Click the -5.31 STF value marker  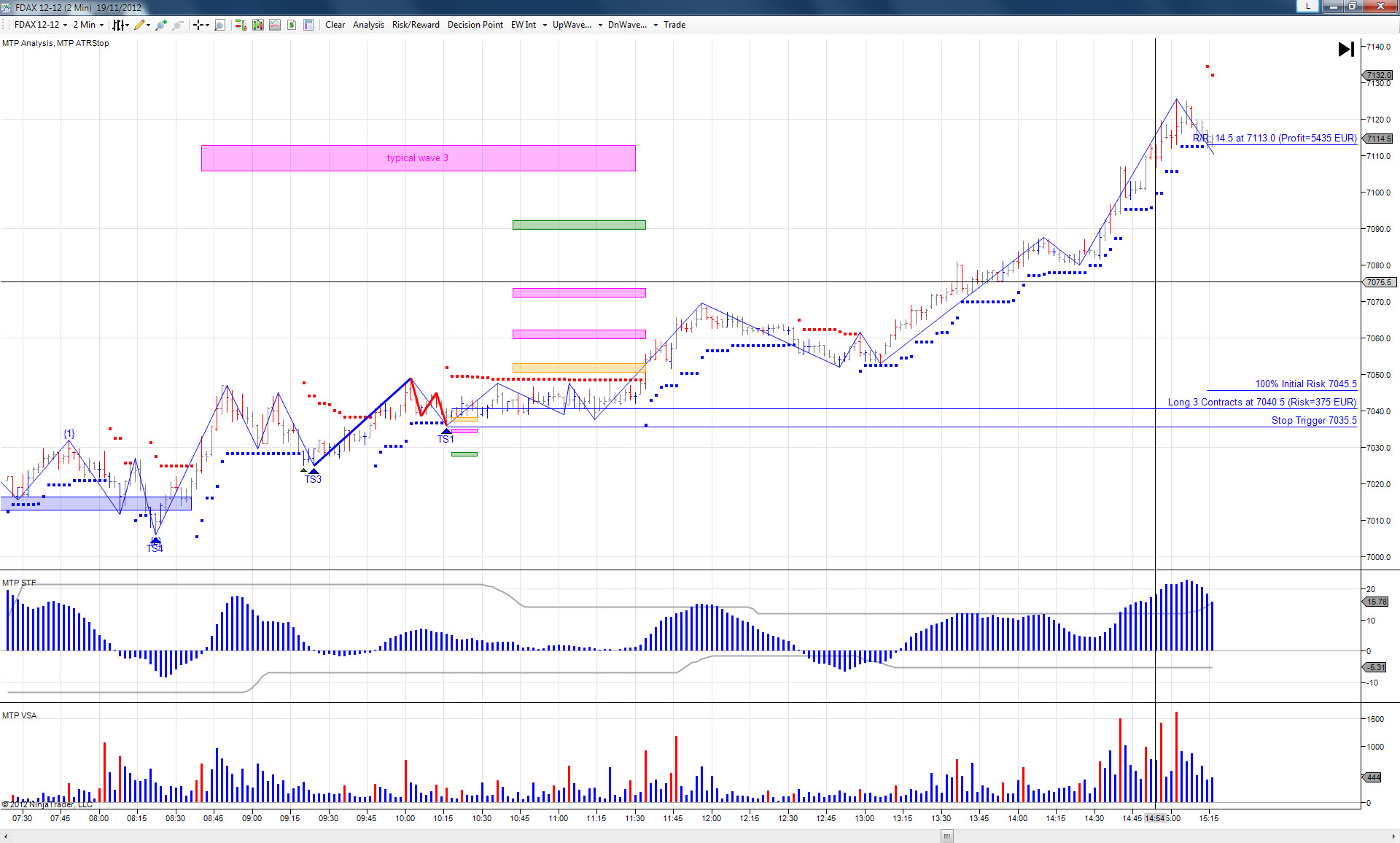1375,667
